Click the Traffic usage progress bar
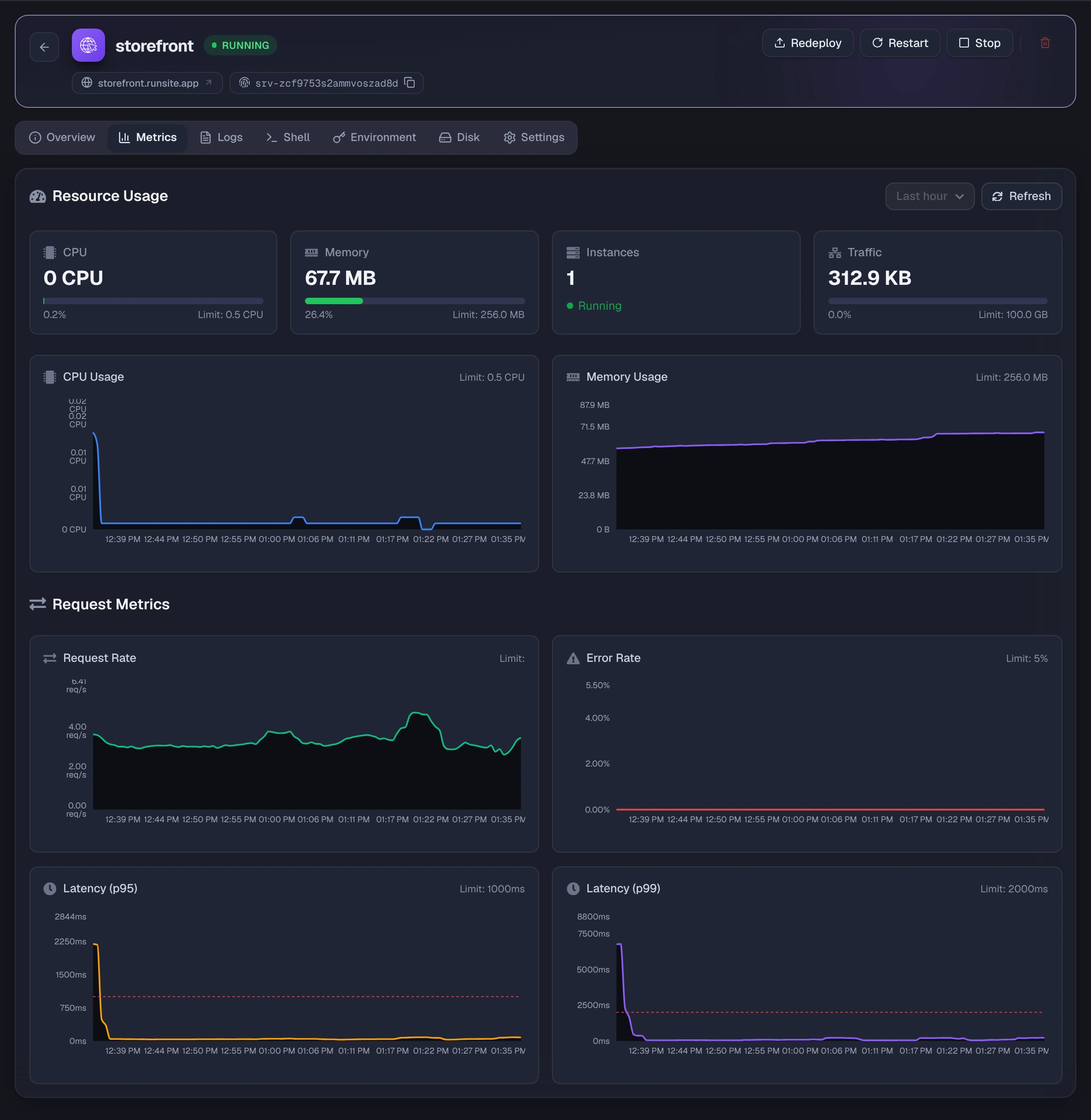Screen dimensions: 1091x1120 (x=938, y=301)
